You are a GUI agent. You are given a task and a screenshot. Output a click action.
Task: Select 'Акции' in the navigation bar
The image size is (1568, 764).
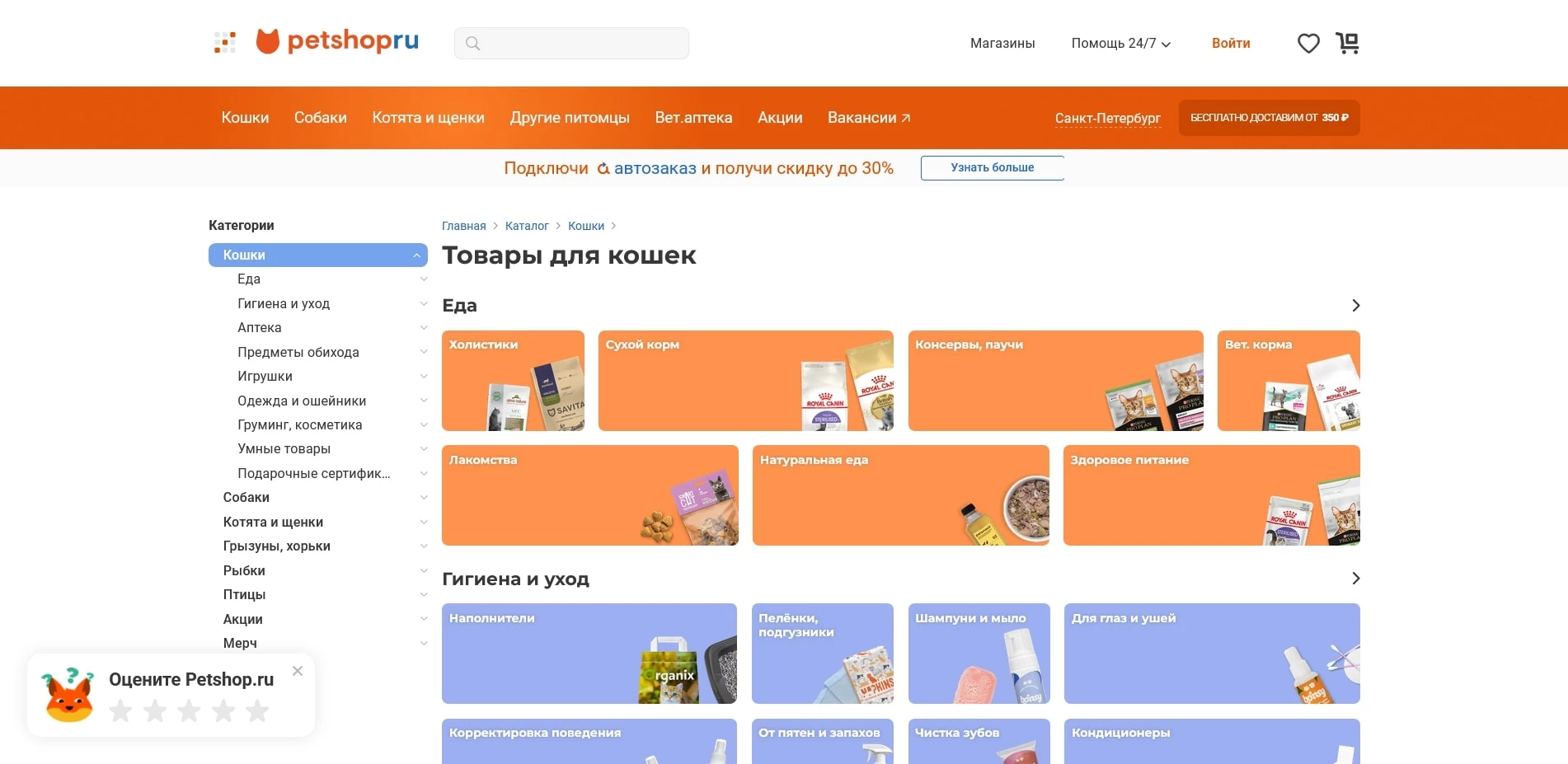coord(780,118)
